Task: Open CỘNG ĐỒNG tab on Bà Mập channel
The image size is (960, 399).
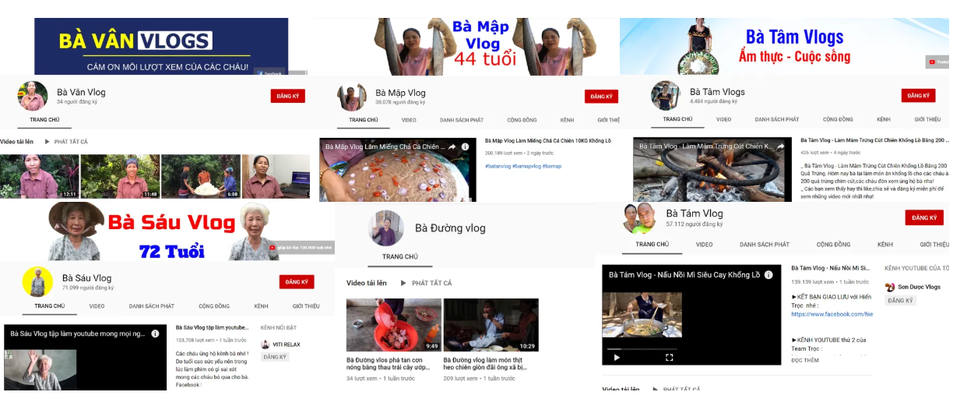Action: pyautogui.click(x=522, y=120)
